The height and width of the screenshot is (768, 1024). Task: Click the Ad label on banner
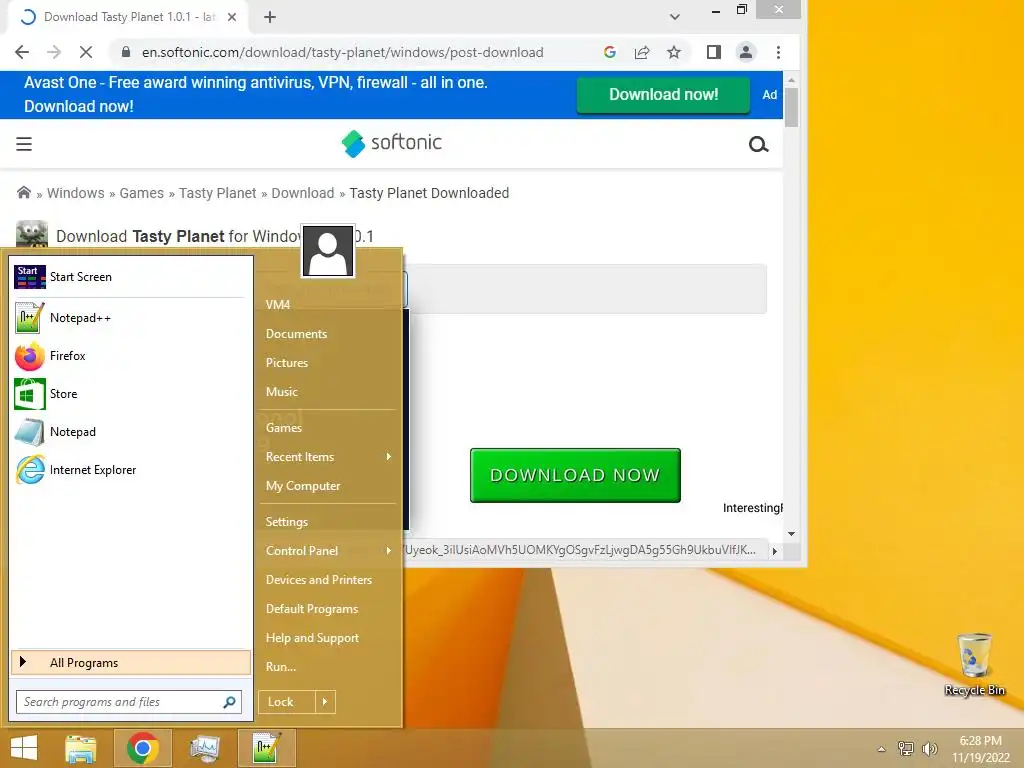(770, 95)
